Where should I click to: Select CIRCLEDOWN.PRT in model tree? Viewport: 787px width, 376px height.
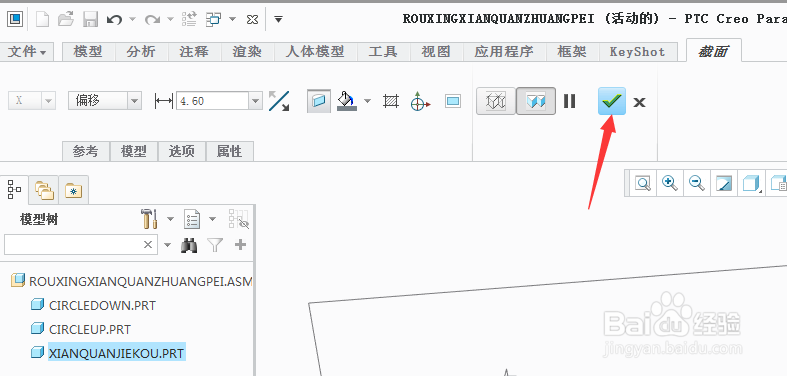[x=102, y=305]
